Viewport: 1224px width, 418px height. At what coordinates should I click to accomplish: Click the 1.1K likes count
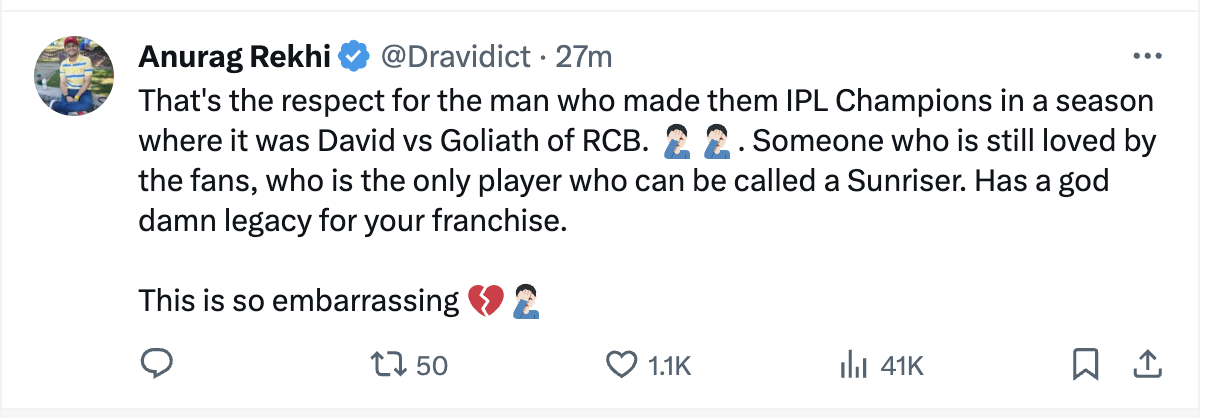click(669, 366)
